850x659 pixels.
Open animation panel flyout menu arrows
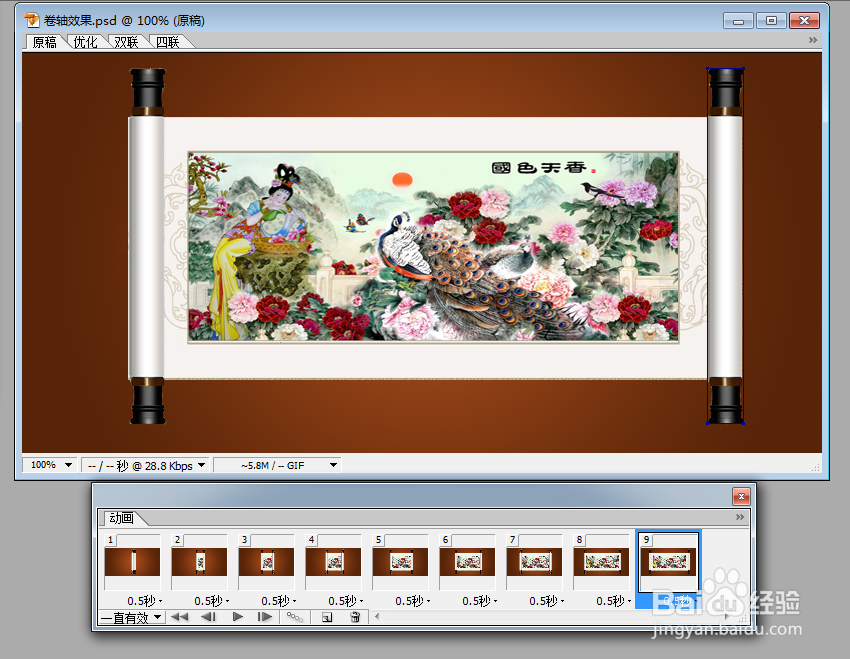point(740,517)
